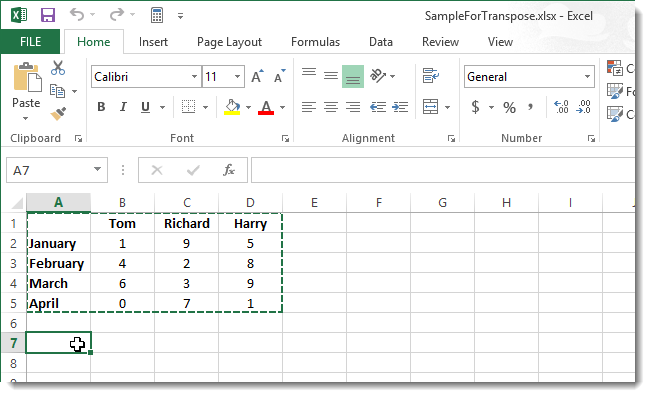
Task: Click the Insert Function fx icon
Action: pyautogui.click(x=229, y=170)
